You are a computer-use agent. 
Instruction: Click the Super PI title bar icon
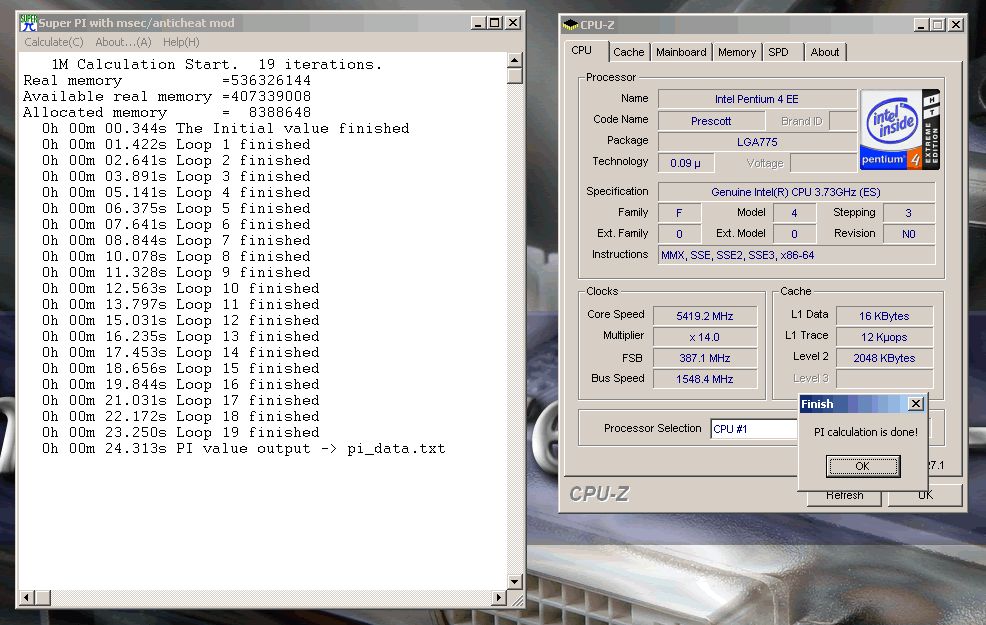coord(28,23)
